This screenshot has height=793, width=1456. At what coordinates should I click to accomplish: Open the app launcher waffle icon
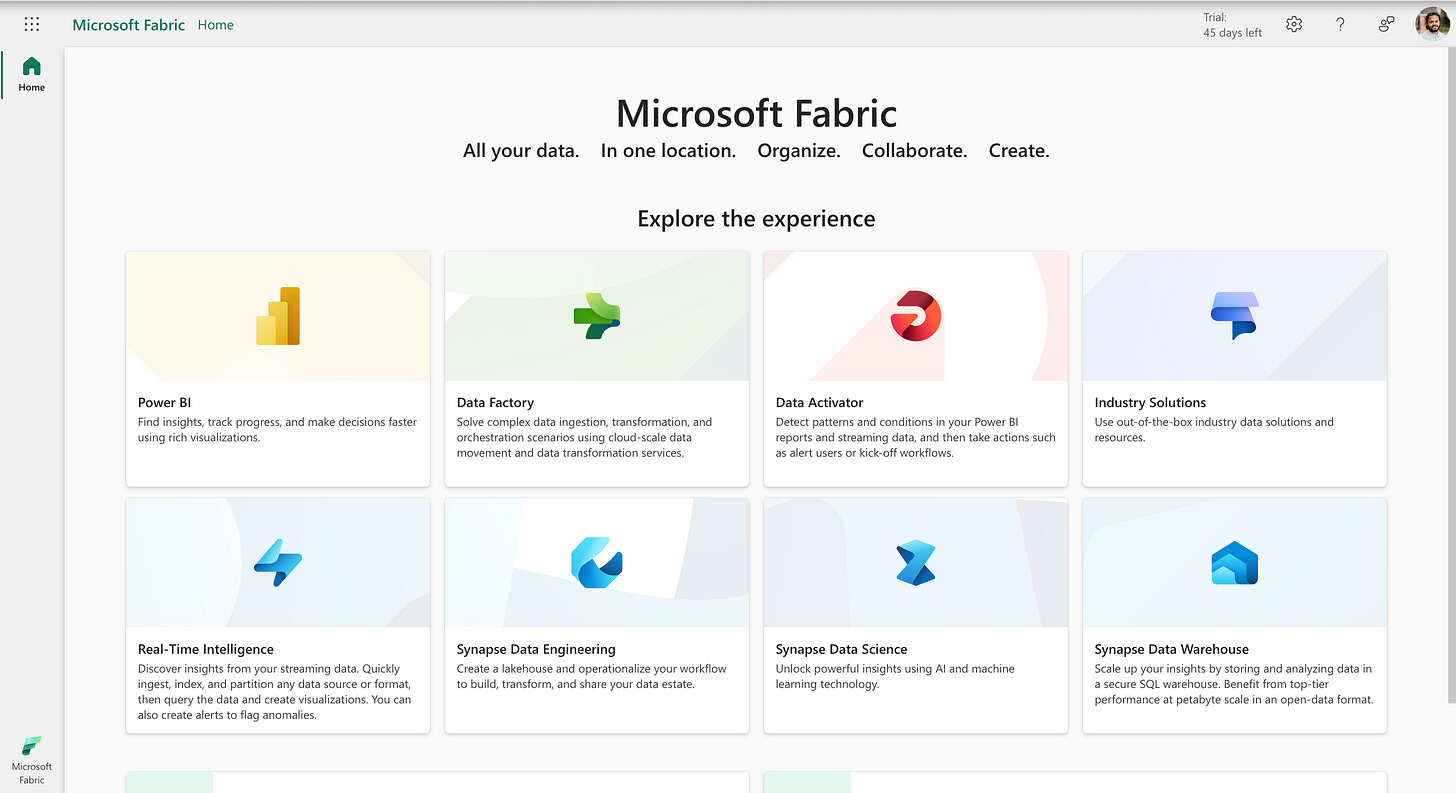(x=32, y=24)
